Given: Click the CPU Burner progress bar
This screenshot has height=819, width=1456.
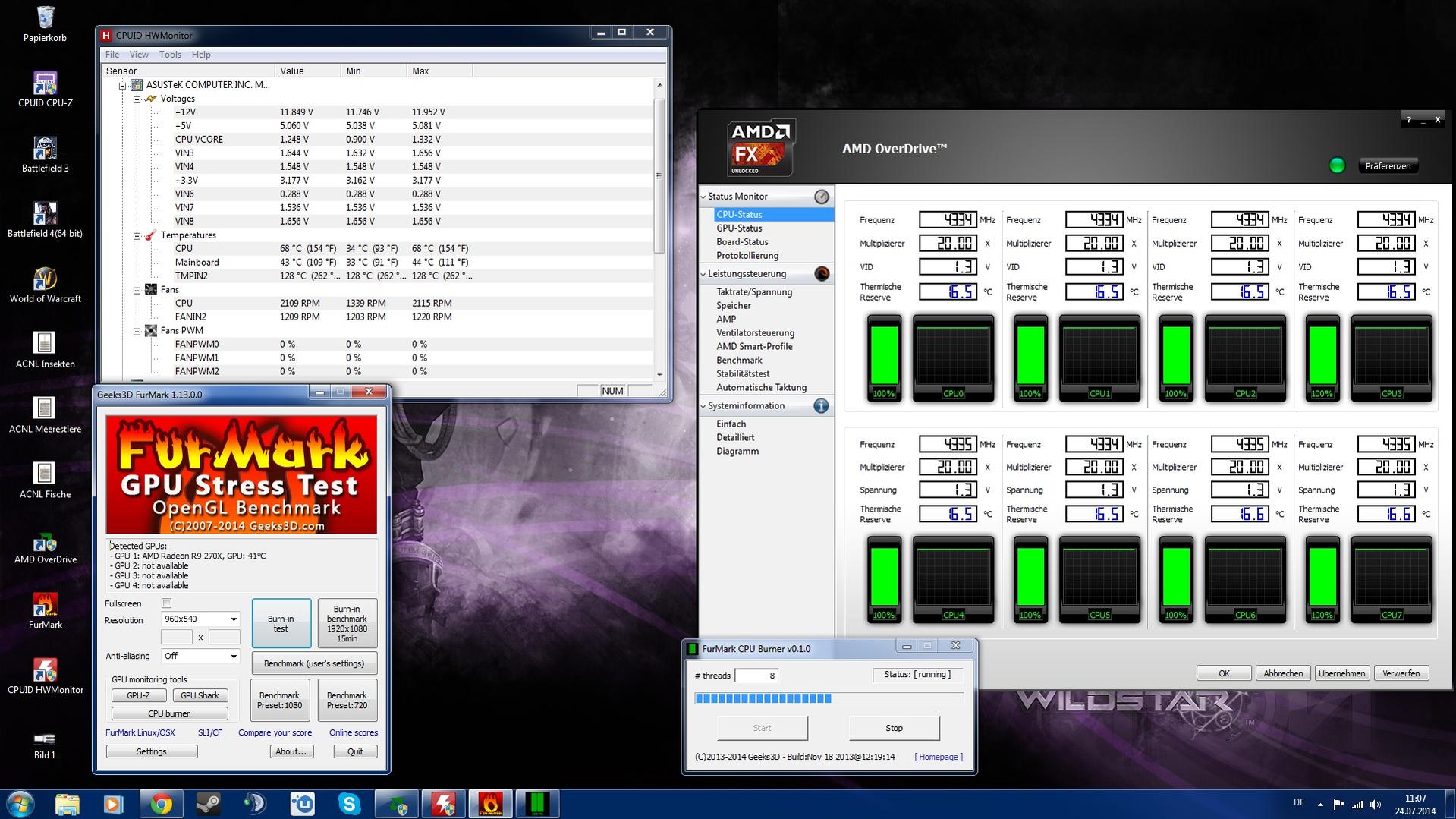Looking at the screenshot, I should tap(829, 698).
